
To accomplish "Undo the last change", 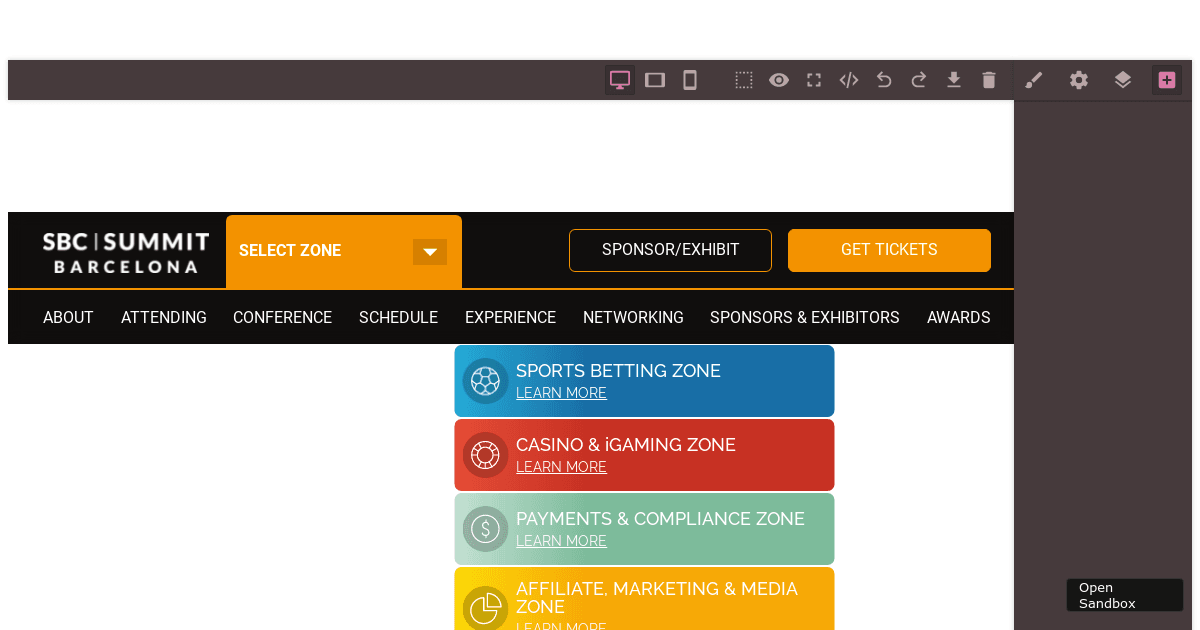I will 884,80.
